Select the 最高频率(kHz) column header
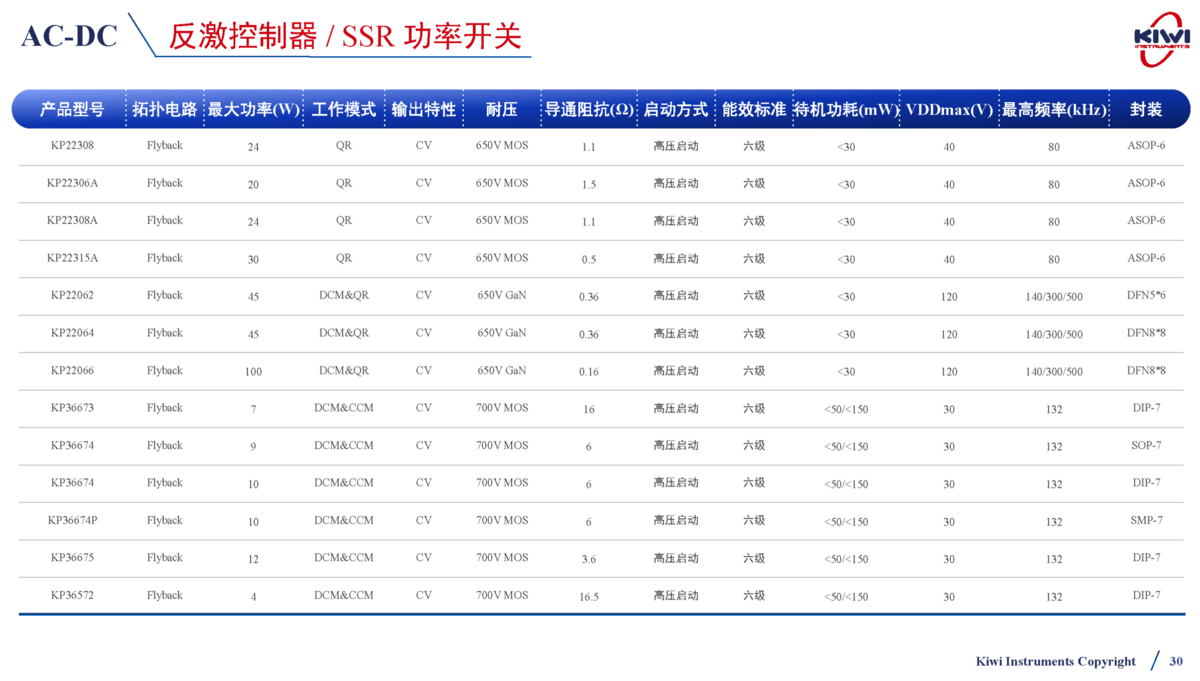Viewport: 1200px width, 681px height. (x=1054, y=109)
